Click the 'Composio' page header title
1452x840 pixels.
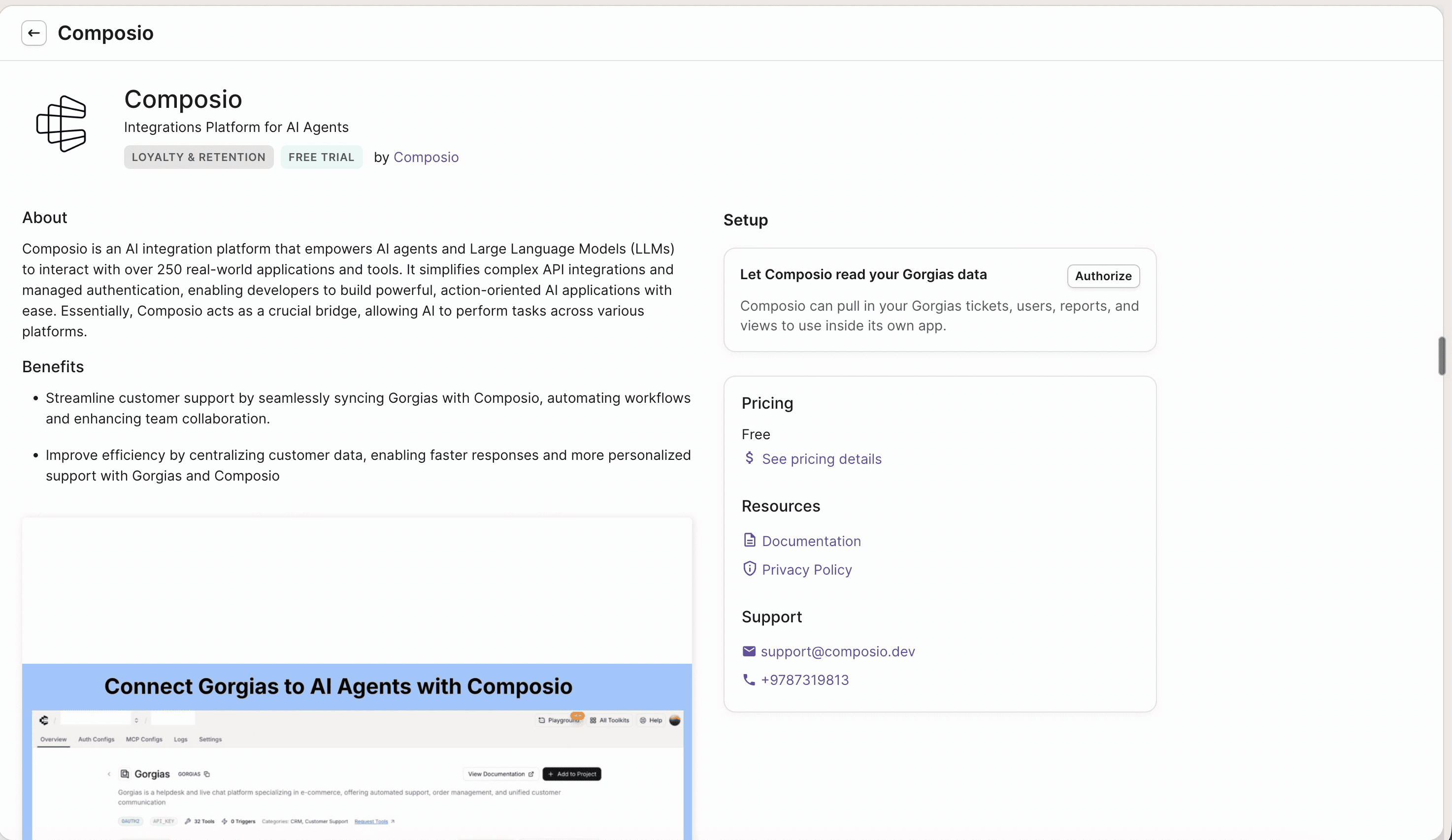[x=105, y=33]
